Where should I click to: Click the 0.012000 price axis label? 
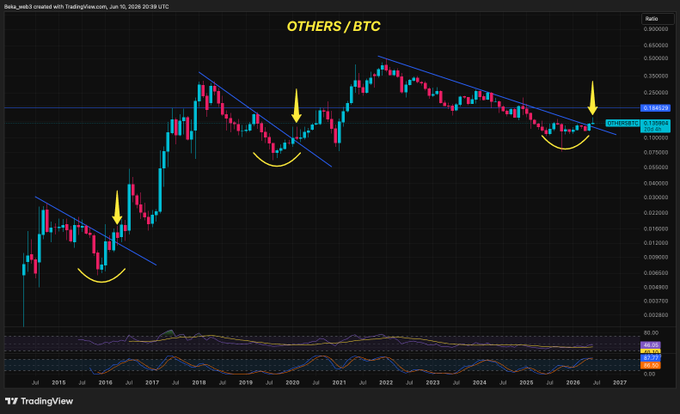click(656, 243)
